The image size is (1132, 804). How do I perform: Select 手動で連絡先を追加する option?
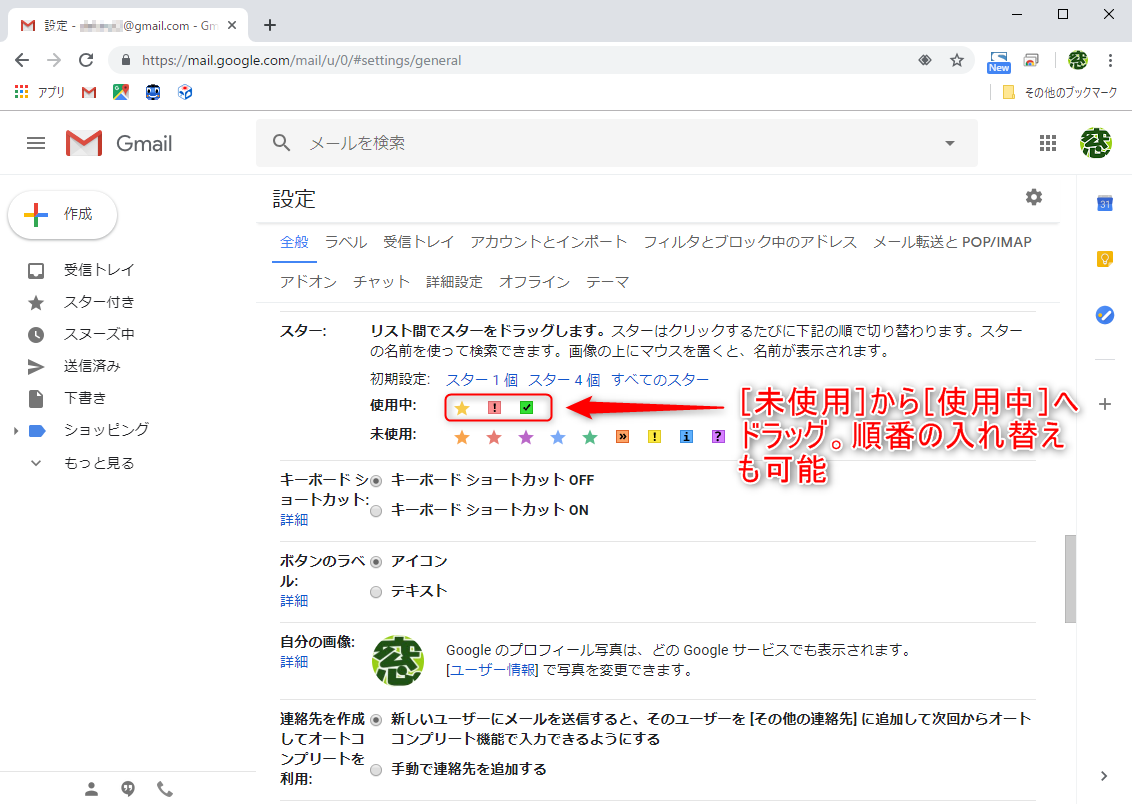[375, 769]
